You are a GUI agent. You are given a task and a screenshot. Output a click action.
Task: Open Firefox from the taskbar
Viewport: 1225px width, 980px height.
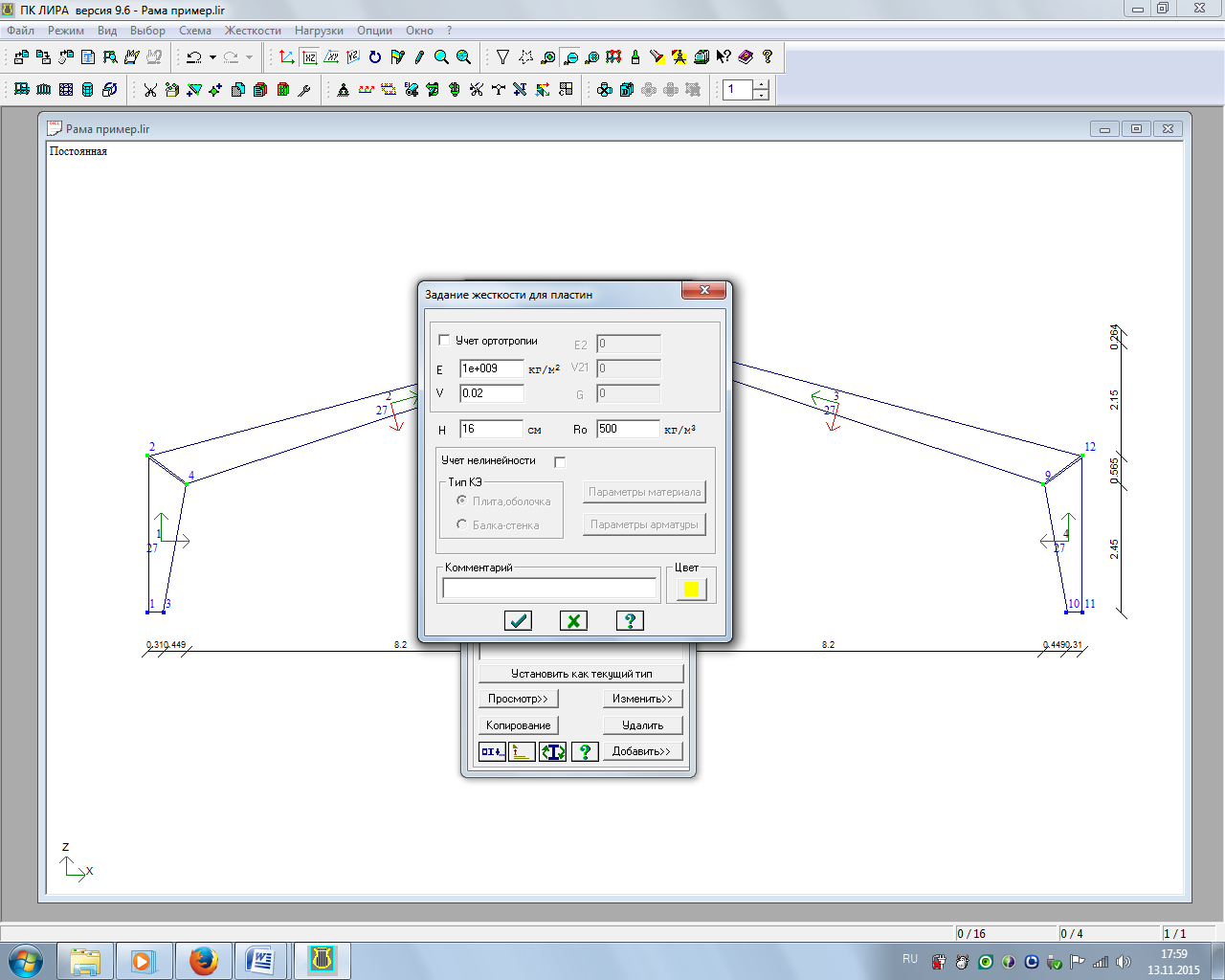203,960
